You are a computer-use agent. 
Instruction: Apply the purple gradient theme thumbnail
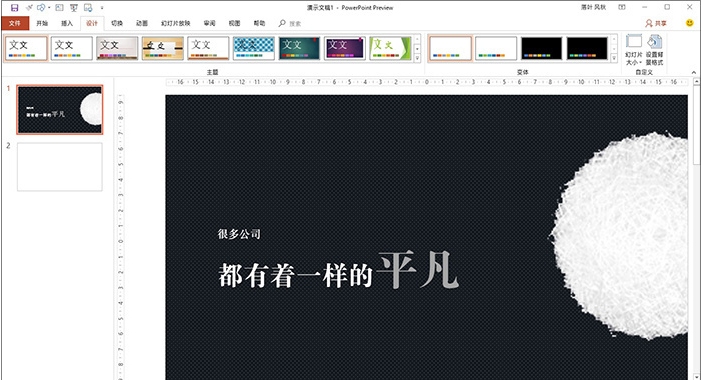point(345,48)
